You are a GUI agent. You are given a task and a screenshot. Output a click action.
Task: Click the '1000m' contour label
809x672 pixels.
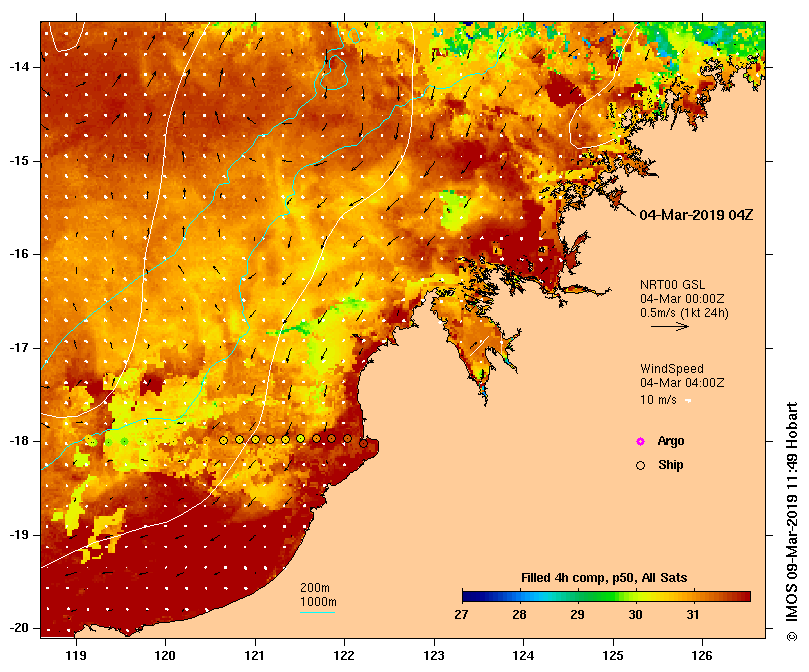pyautogui.click(x=318, y=602)
